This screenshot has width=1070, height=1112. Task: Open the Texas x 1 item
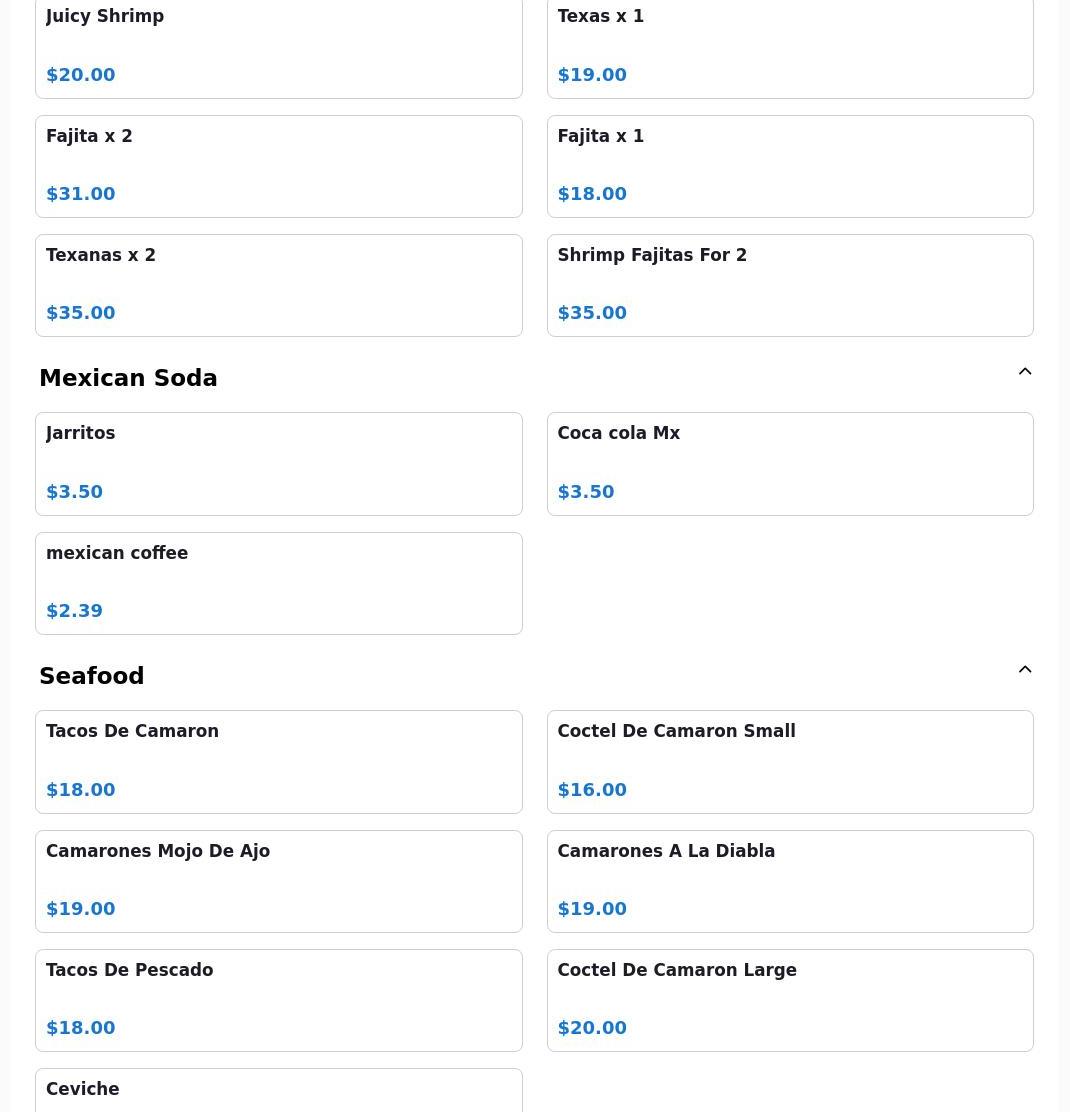coord(789,47)
